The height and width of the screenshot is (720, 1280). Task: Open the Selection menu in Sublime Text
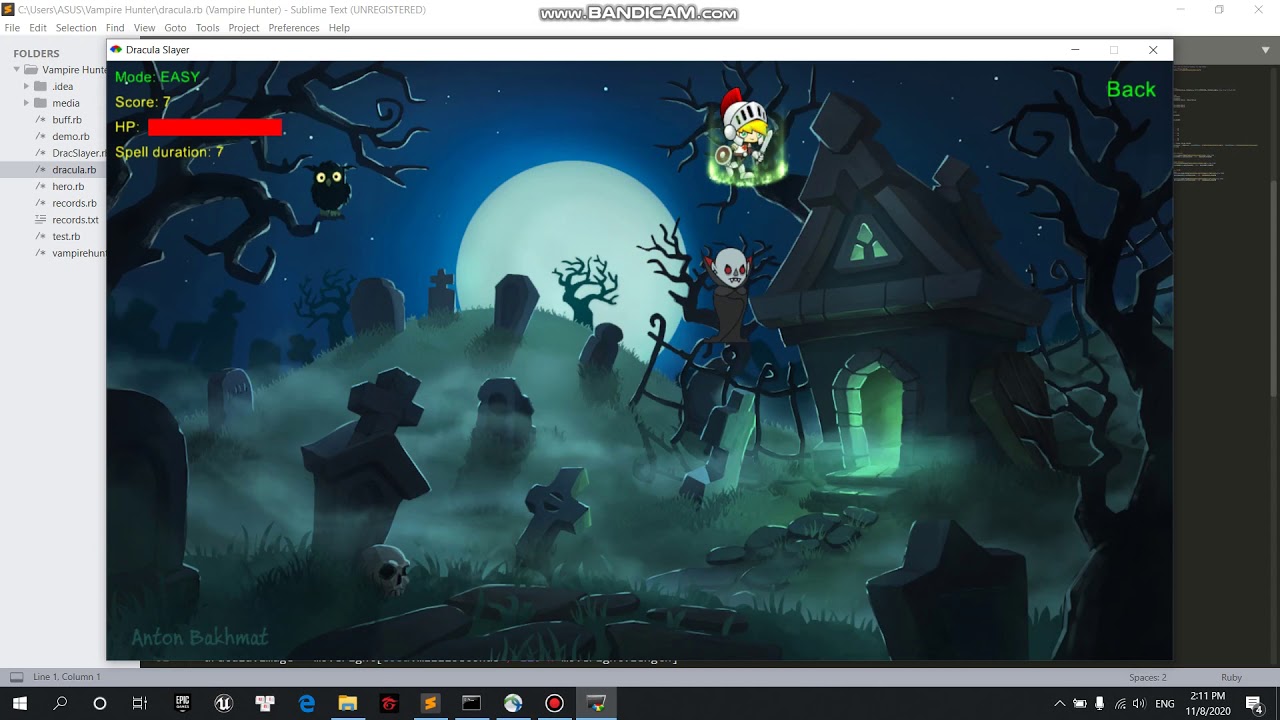point(76,28)
